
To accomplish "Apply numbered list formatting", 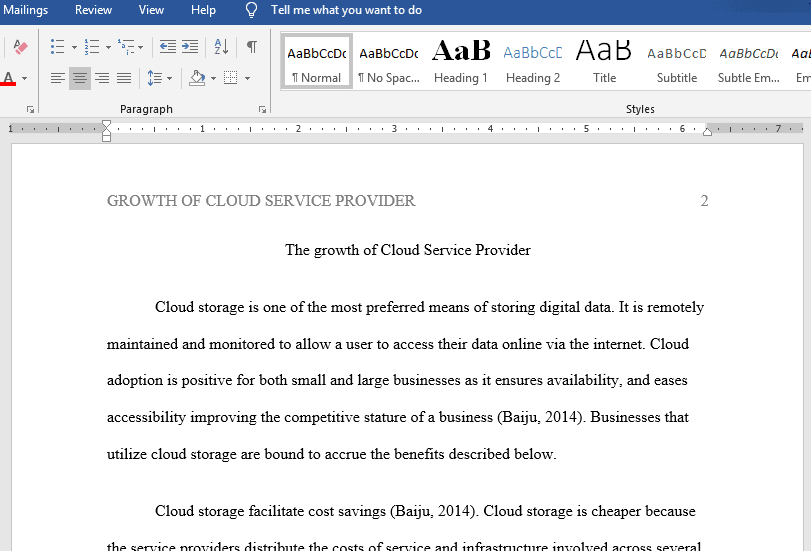I will [x=92, y=47].
